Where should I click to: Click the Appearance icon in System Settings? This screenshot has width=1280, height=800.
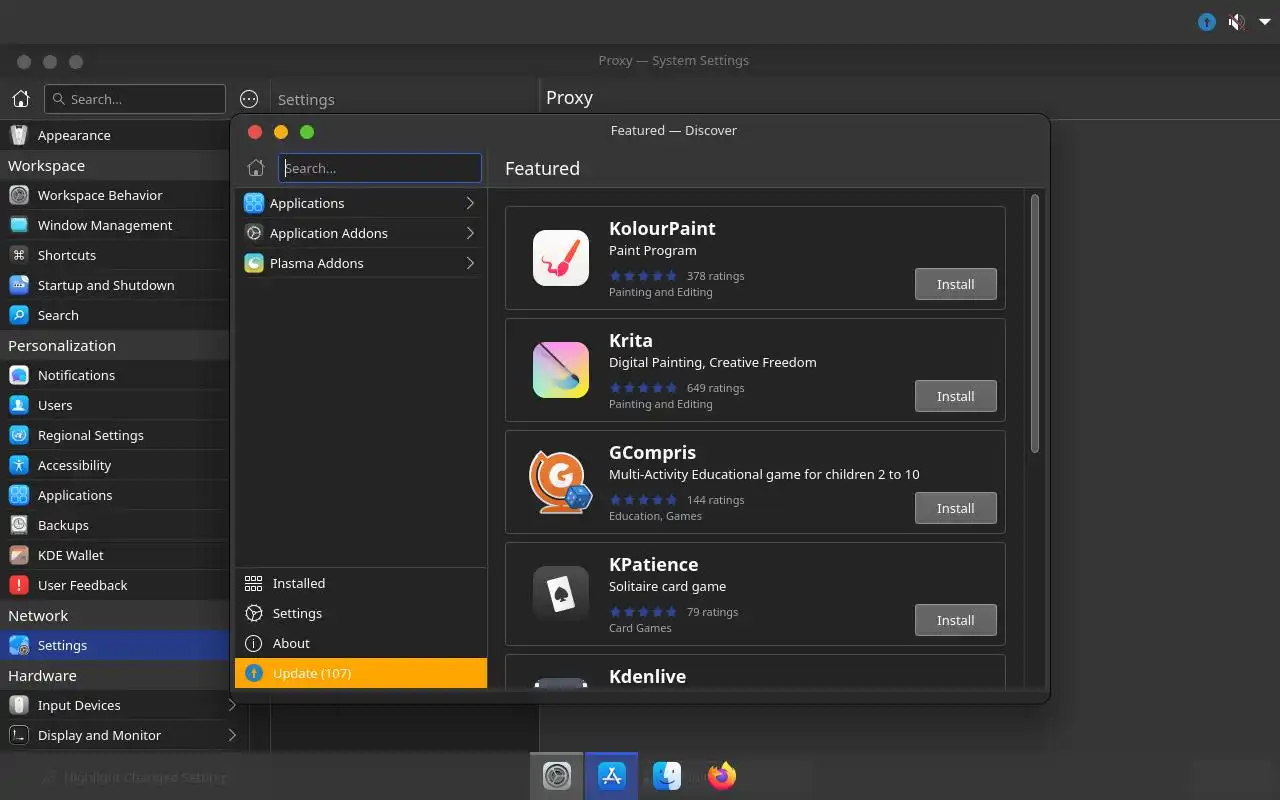click(19, 135)
